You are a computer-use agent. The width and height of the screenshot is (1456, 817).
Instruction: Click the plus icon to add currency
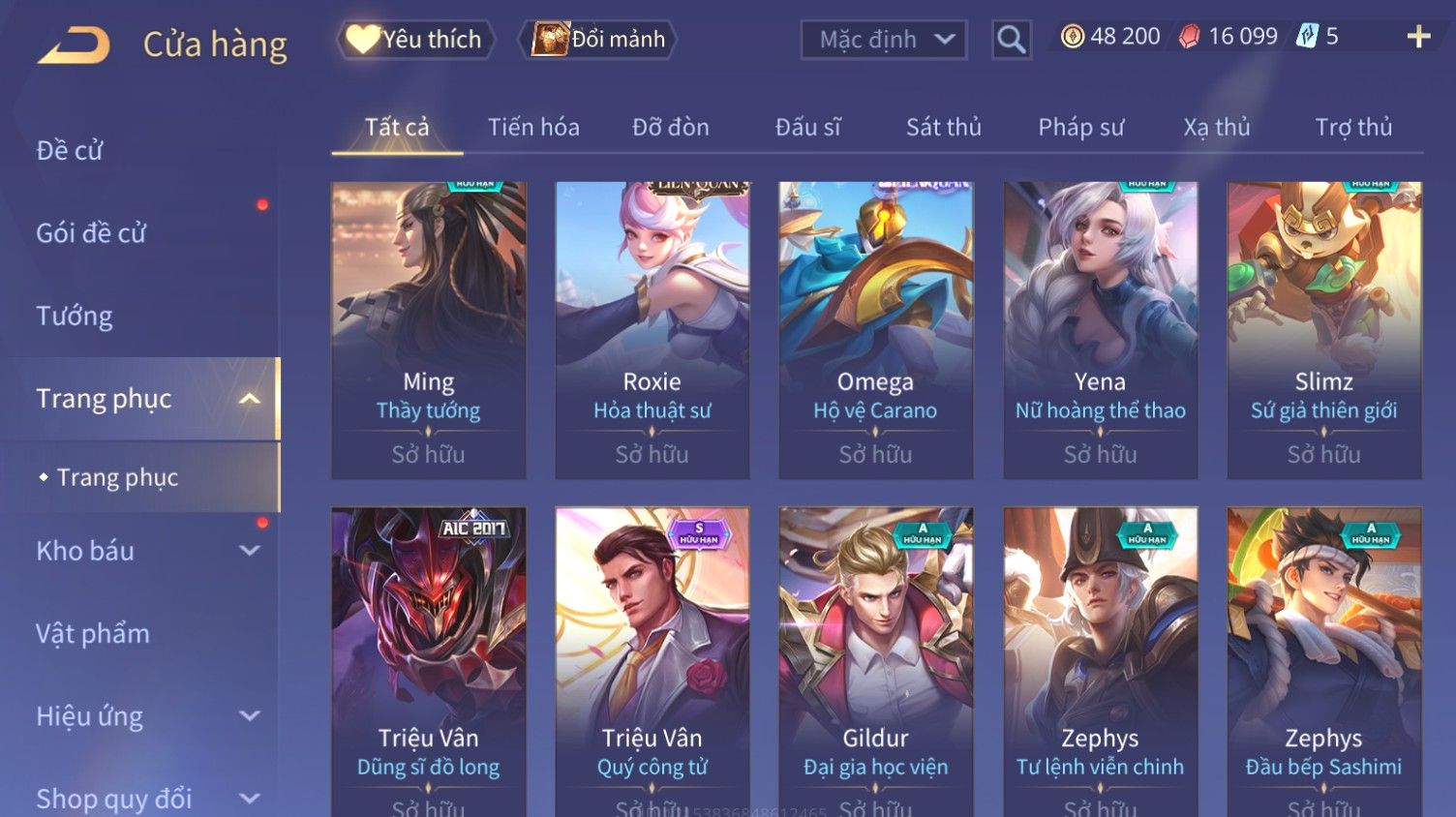click(1418, 37)
